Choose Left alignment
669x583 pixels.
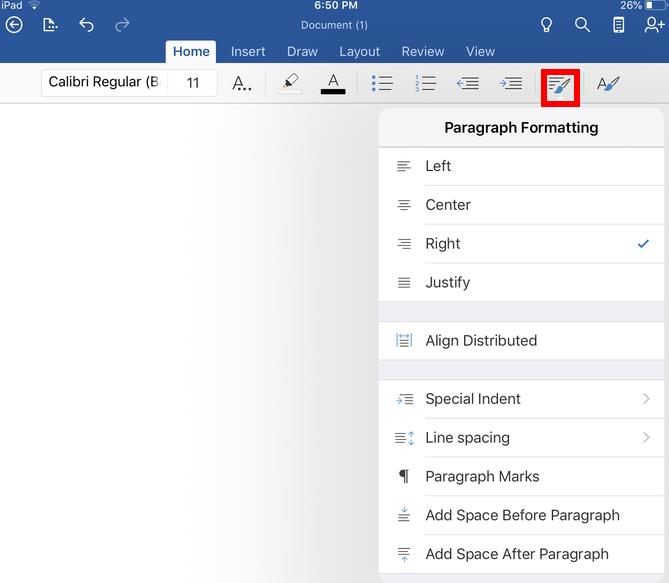(521, 166)
